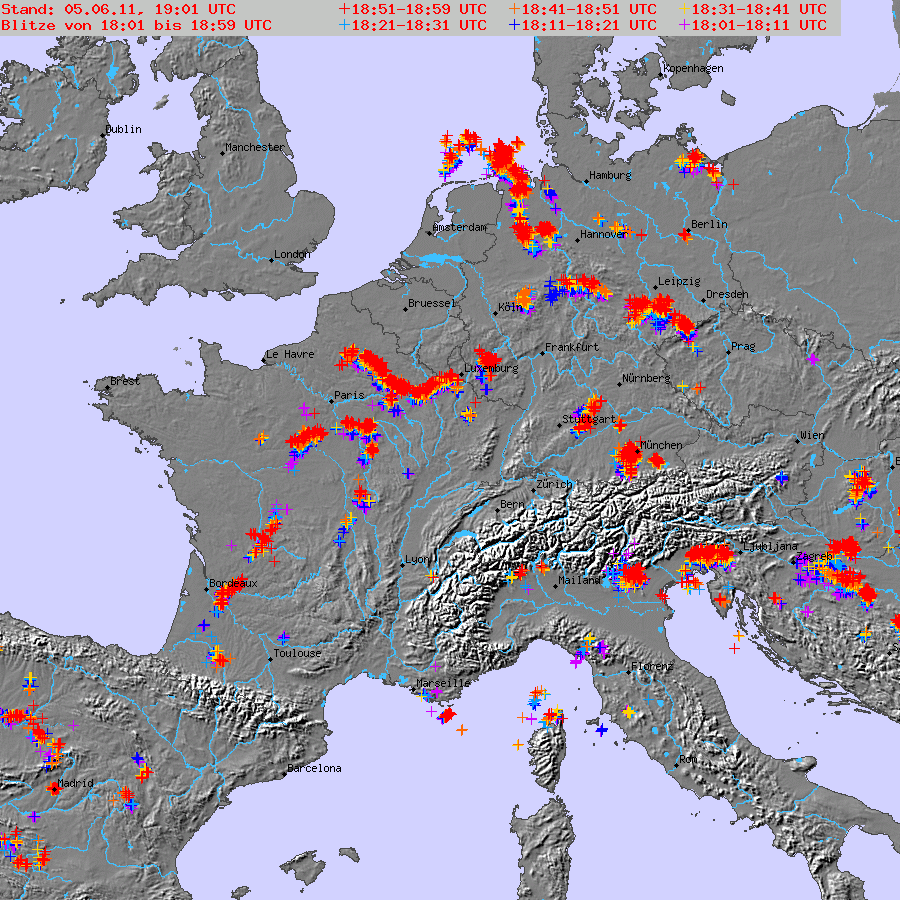900x900 pixels.
Task: Click the Lyon city label
Action: click(417, 560)
